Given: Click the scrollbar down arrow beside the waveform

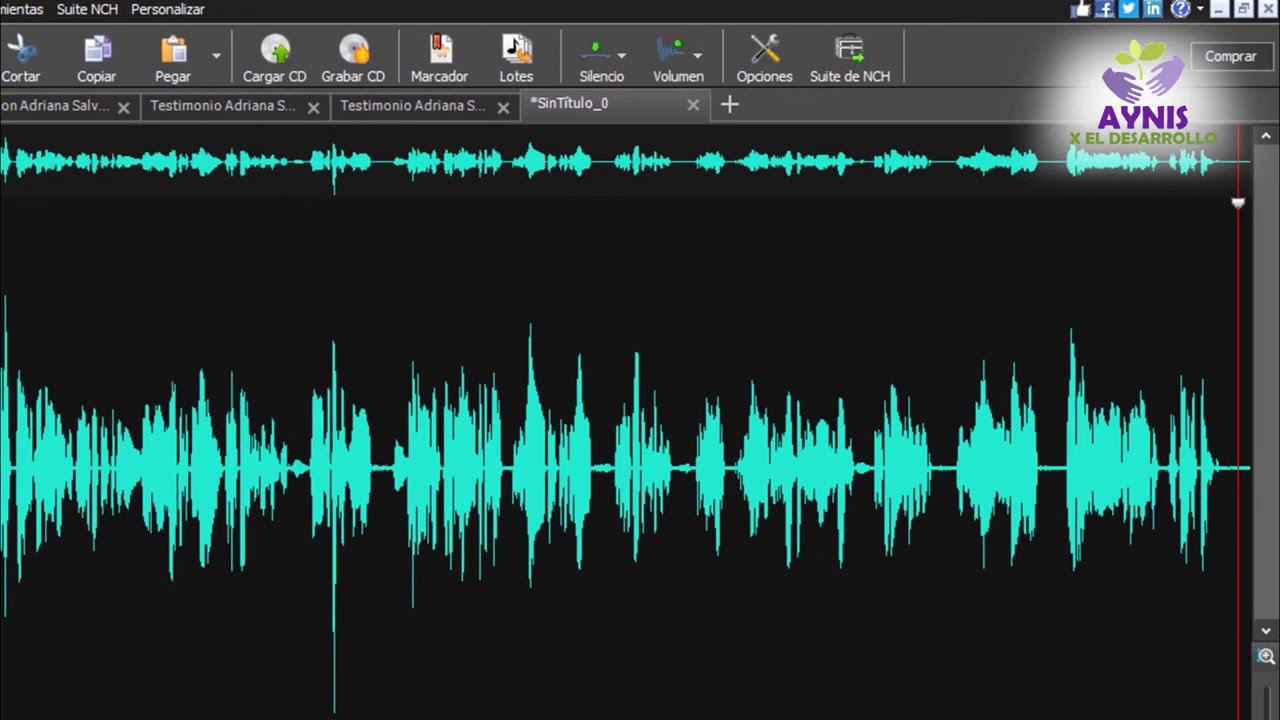Looking at the screenshot, I should (1267, 631).
